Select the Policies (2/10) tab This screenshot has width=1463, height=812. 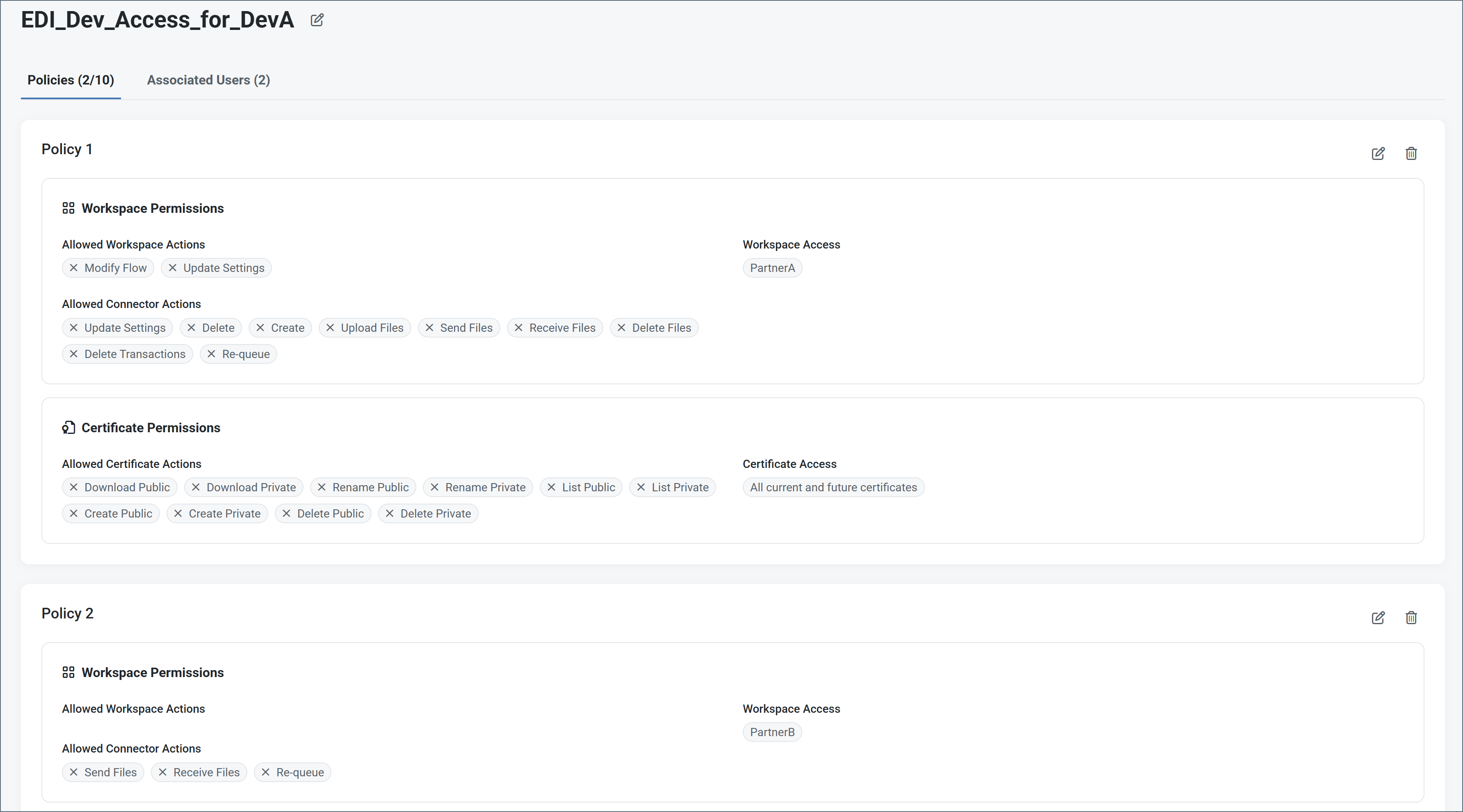pyautogui.click(x=71, y=80)
